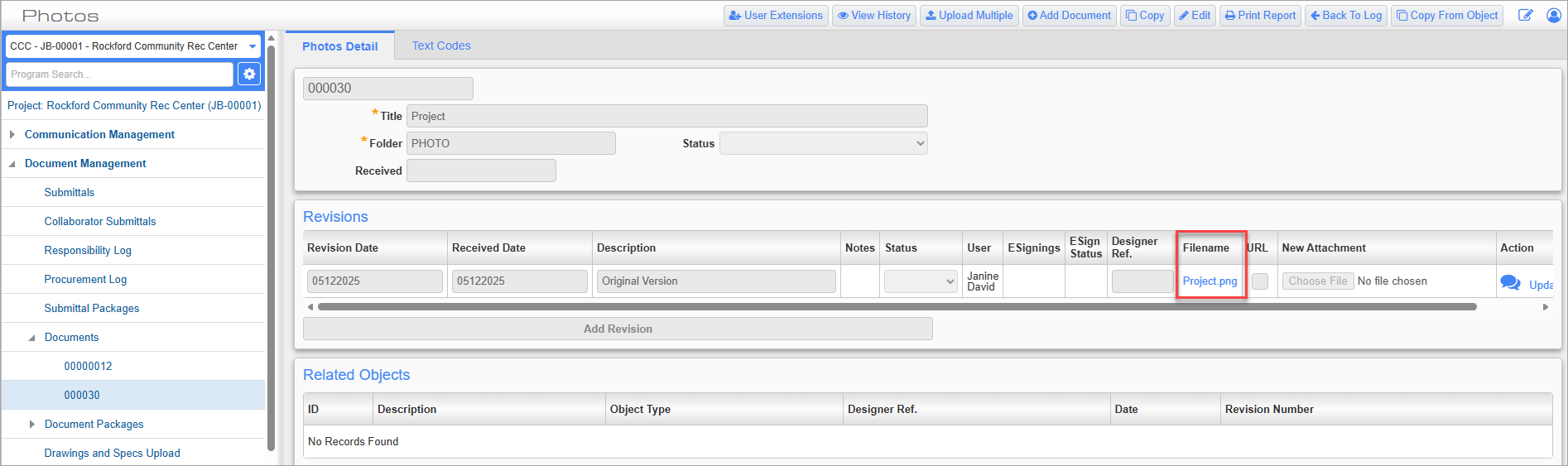Click Project: Rockford Community Rec Center link
Viewport: 1568px width, 466px height.
[x=134, y=105]
